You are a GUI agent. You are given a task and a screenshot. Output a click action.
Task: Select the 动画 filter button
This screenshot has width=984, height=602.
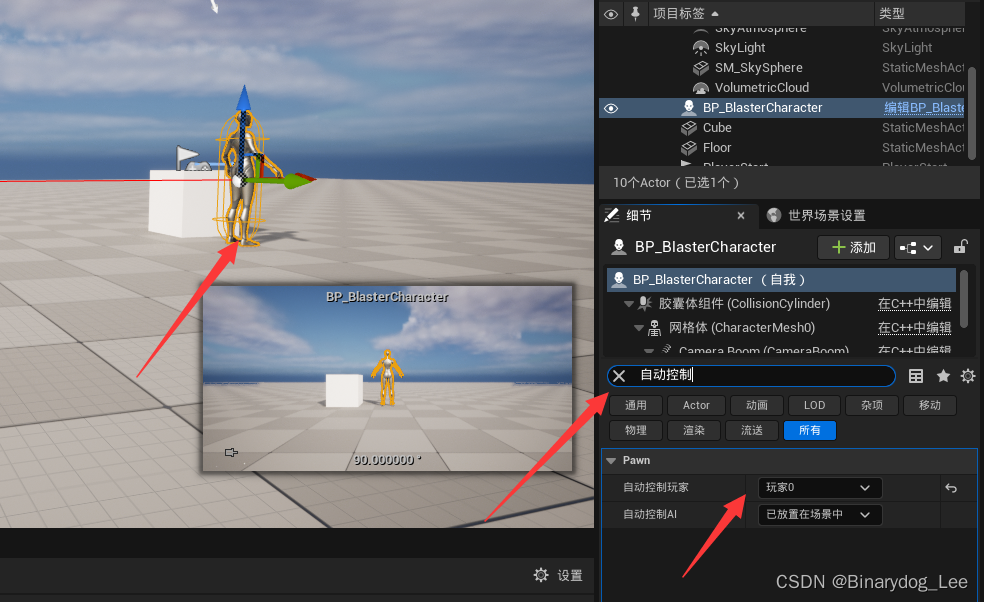(757, 406)
